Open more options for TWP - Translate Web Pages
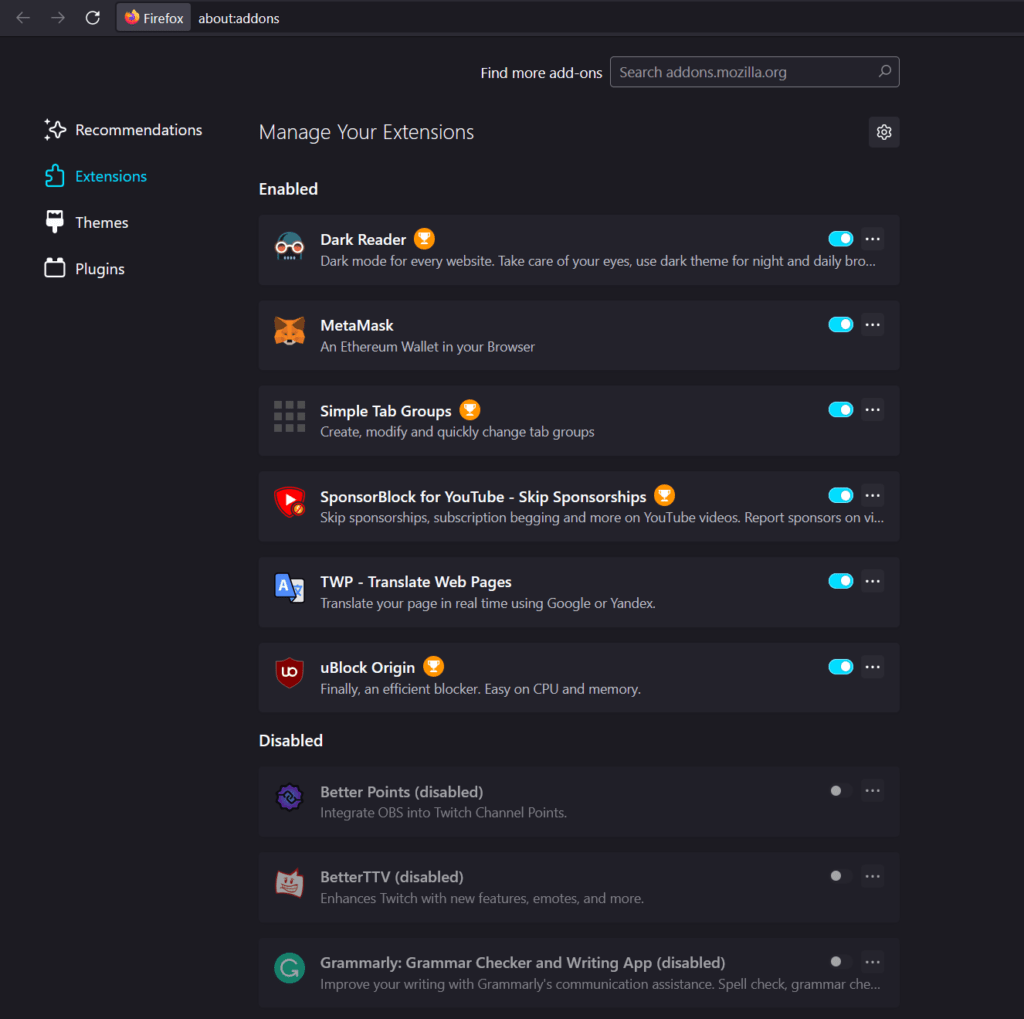This screenshot has width=1024, height=1019. pos(872,581)
